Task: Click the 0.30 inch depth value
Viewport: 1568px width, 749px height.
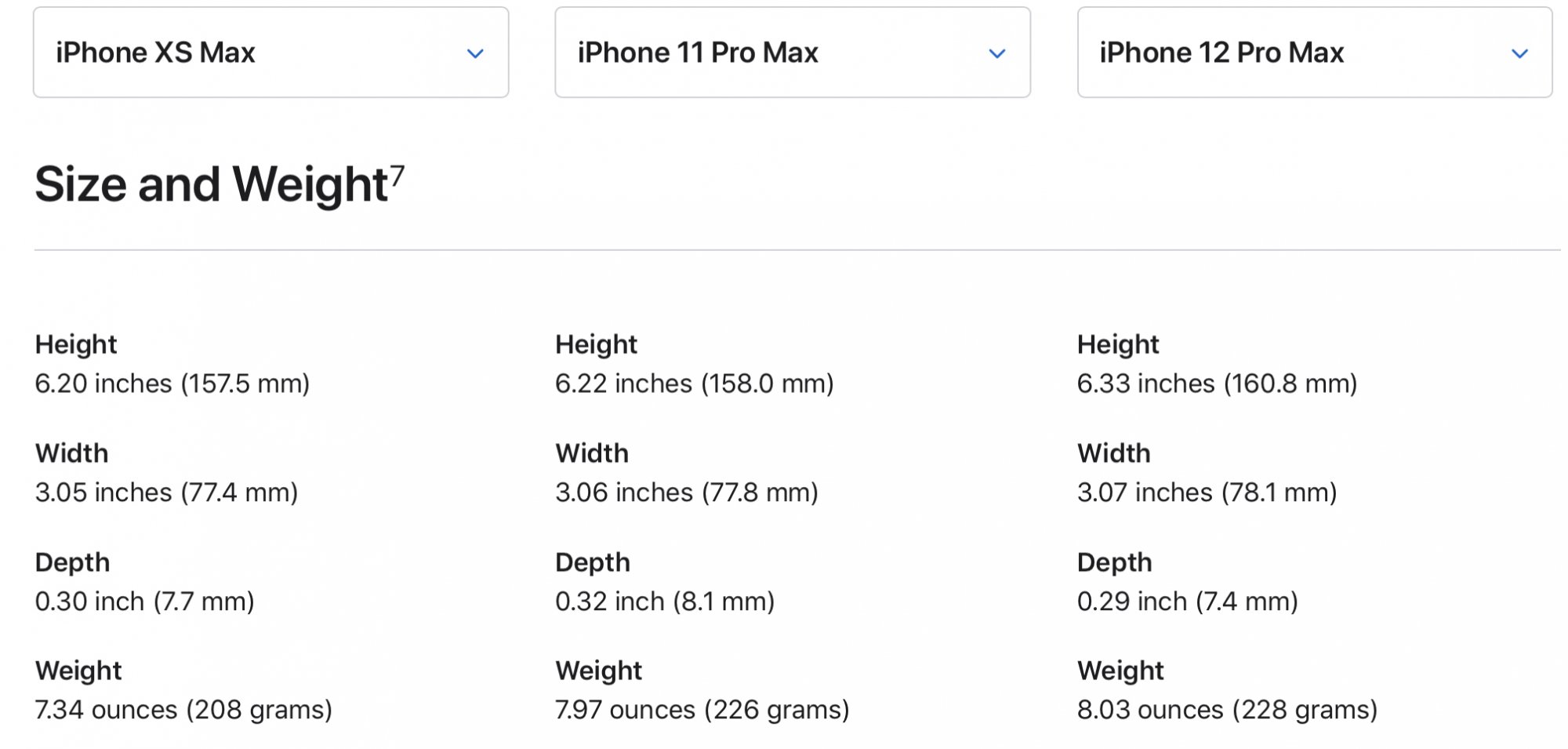Action: click(x=145, y=602)
